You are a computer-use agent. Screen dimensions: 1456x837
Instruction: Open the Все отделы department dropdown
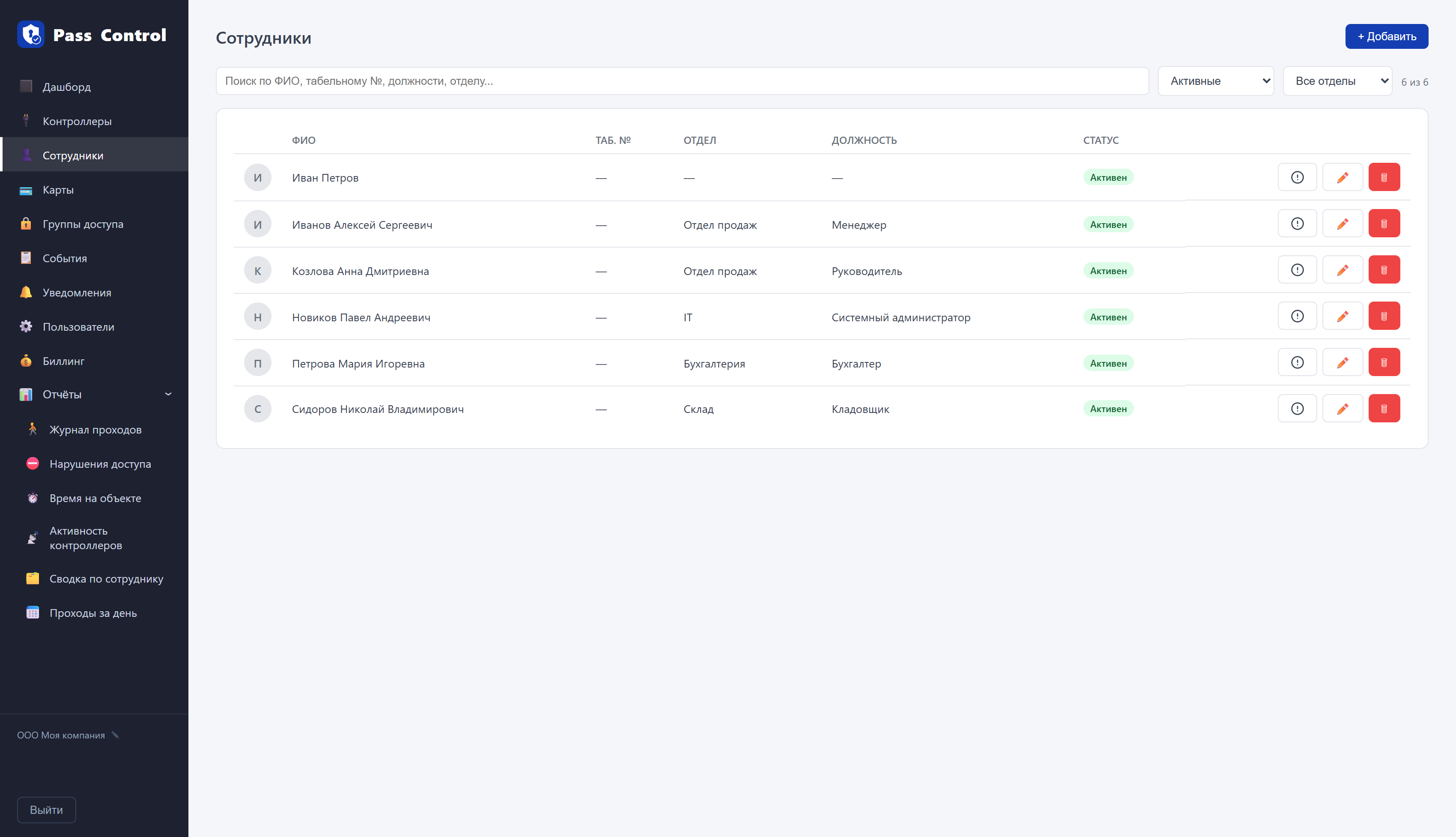pos(1337,81)
